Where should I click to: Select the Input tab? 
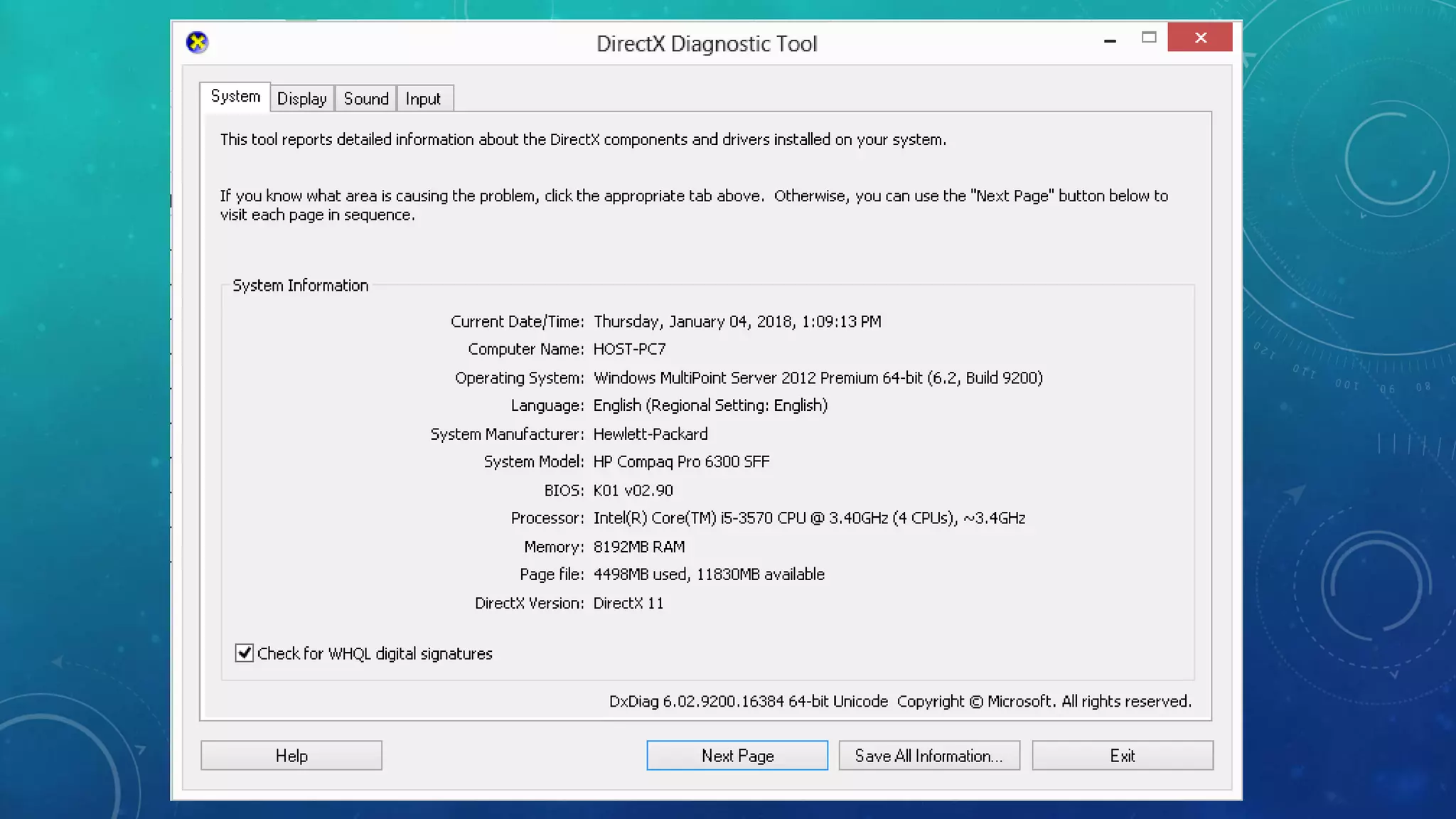[x=423, y=99]
